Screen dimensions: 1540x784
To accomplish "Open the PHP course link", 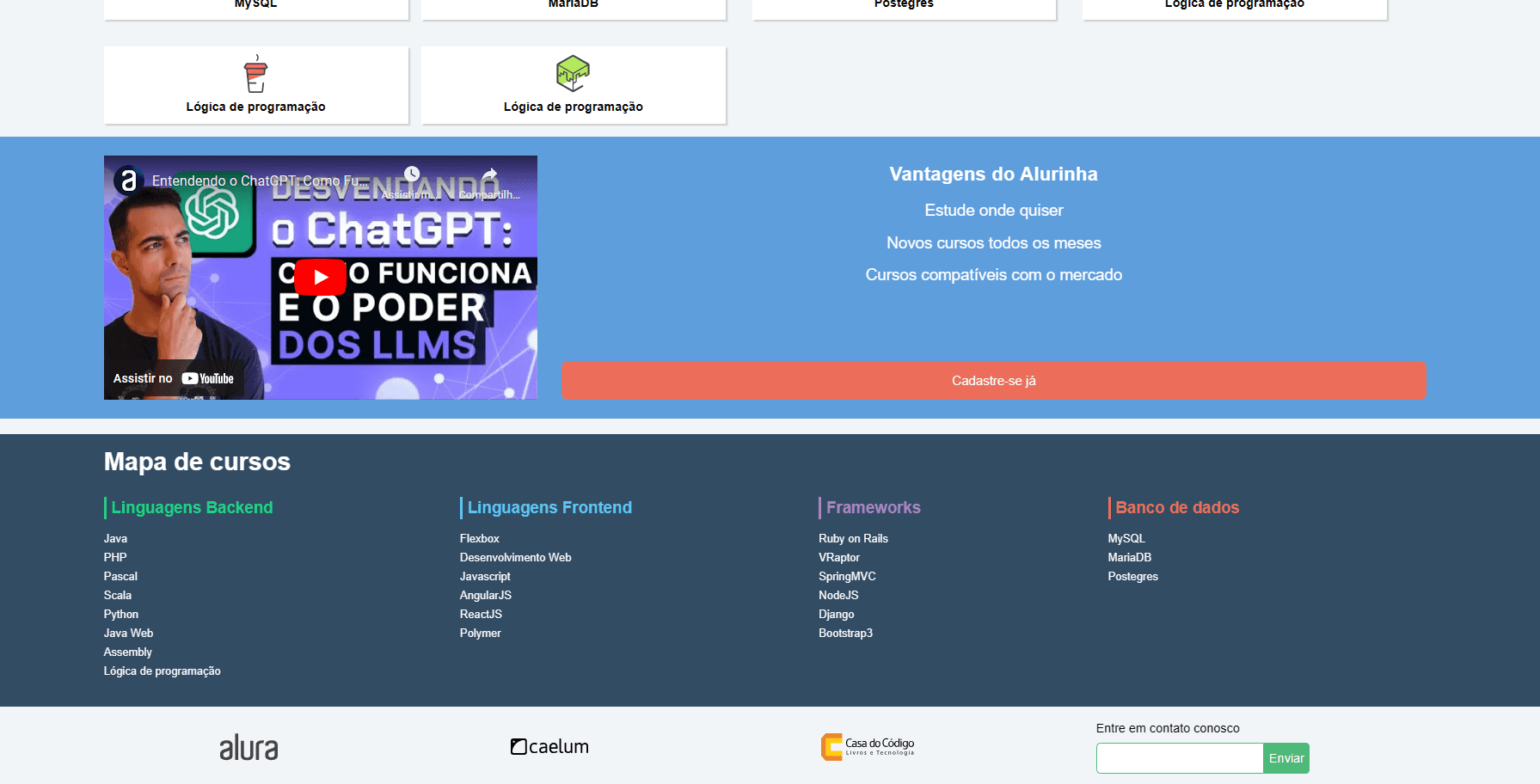I will [115, 557].
